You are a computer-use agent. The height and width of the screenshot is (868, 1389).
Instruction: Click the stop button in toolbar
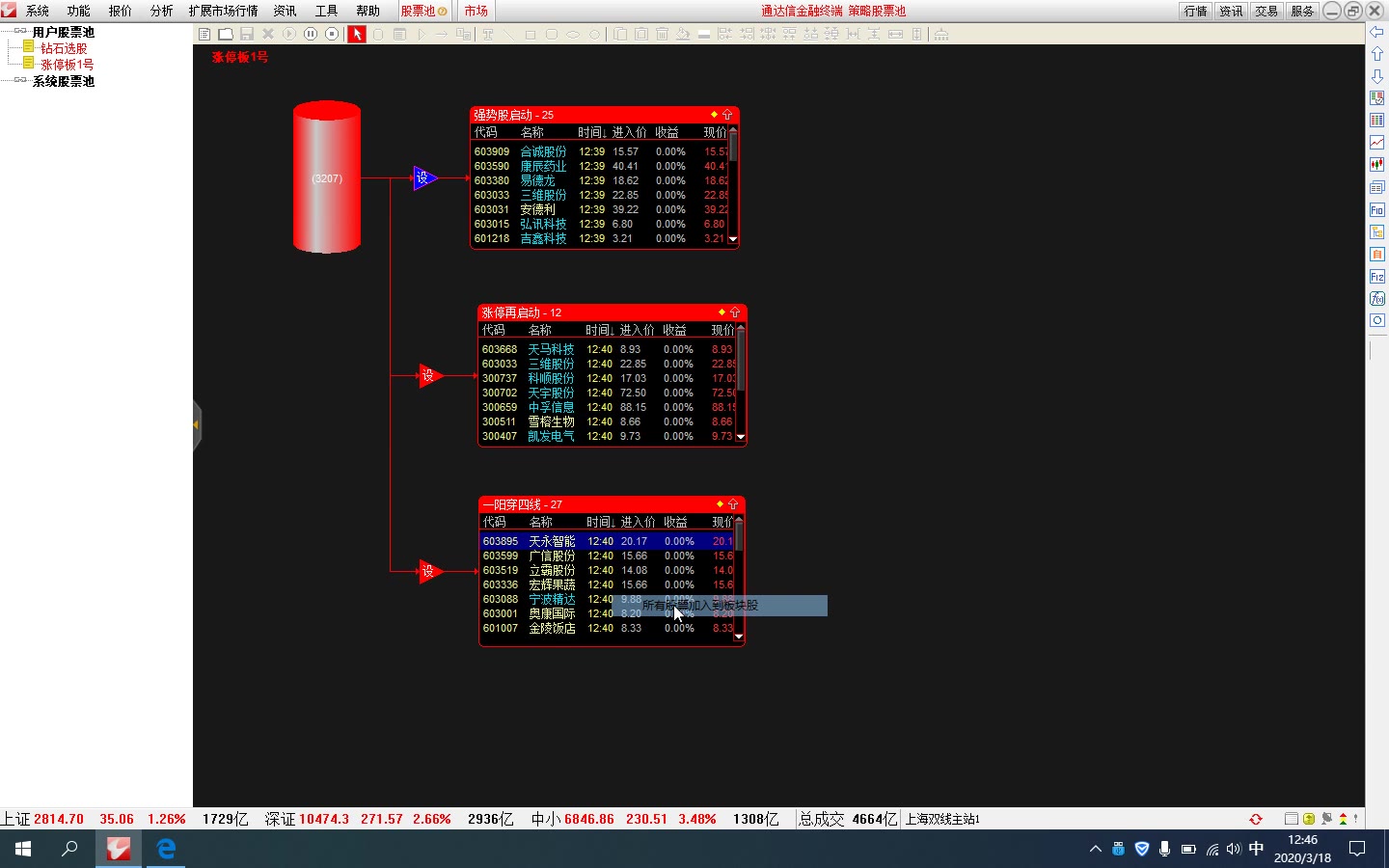coord(332,34)
